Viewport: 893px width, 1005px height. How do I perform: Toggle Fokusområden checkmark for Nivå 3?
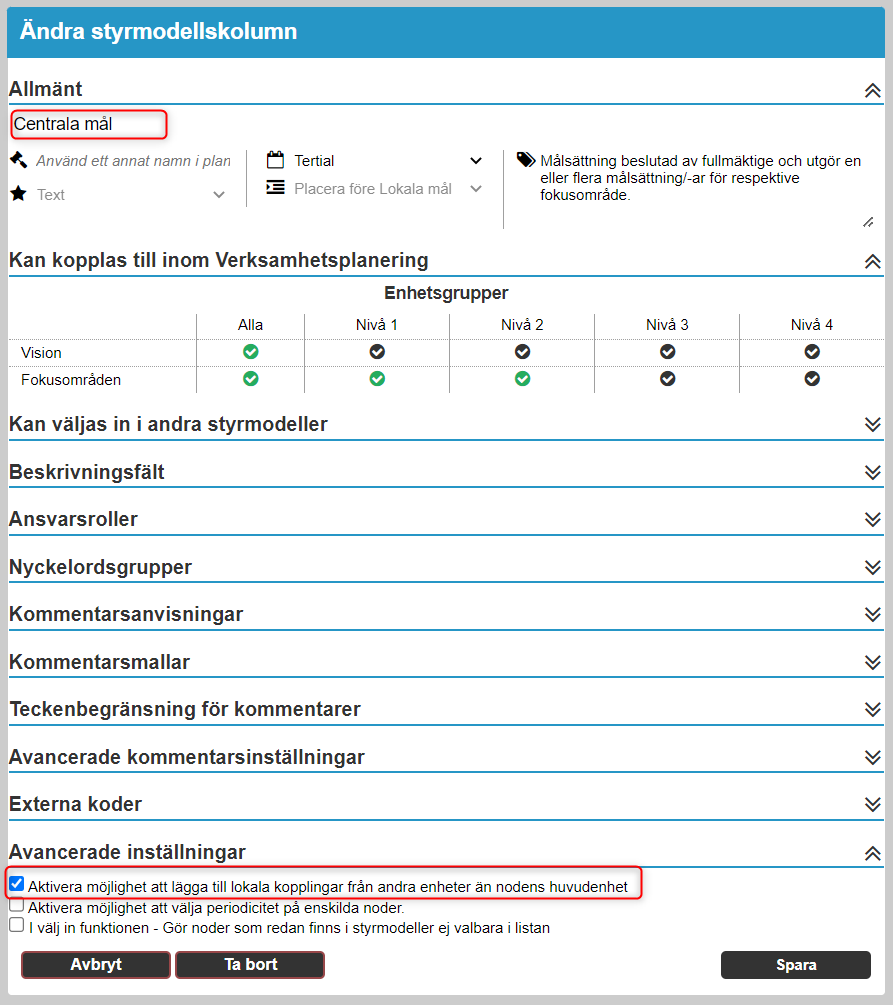[x=667, y=379]
